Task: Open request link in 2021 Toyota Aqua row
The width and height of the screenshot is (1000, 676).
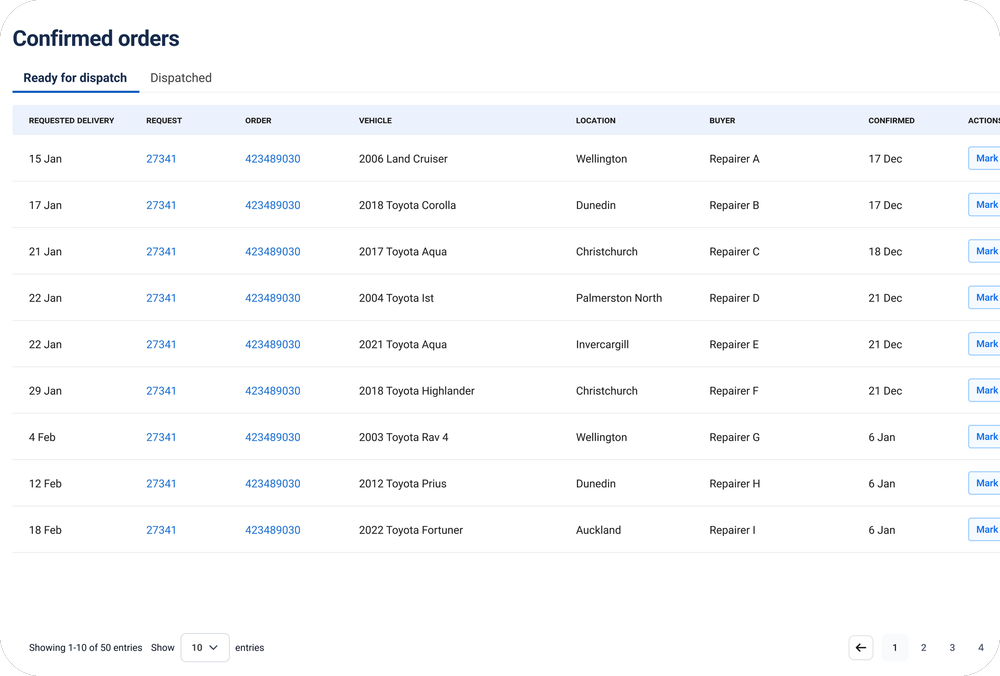Action: [x=161, y=344]
